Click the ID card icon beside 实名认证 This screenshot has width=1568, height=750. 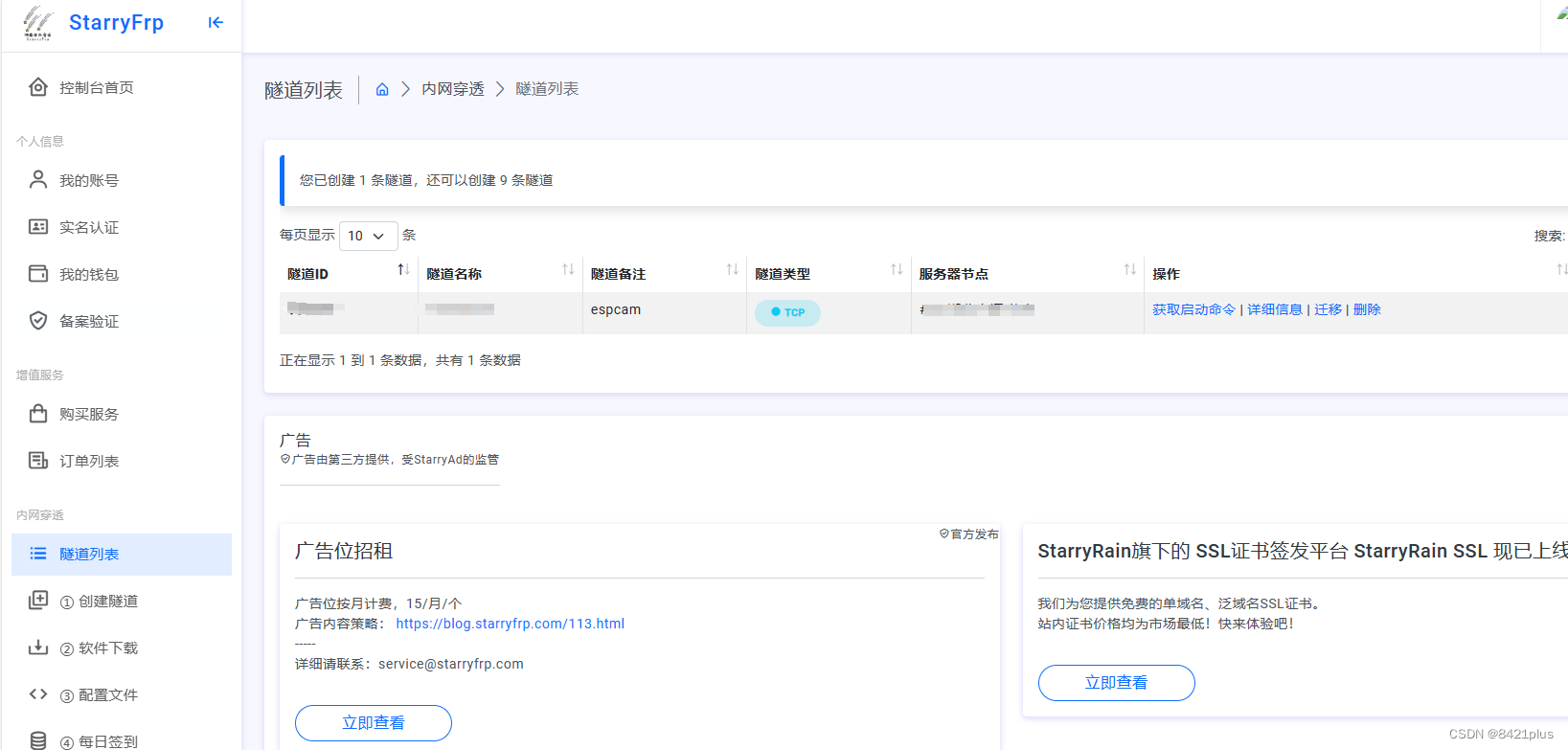tap(38, 226)
